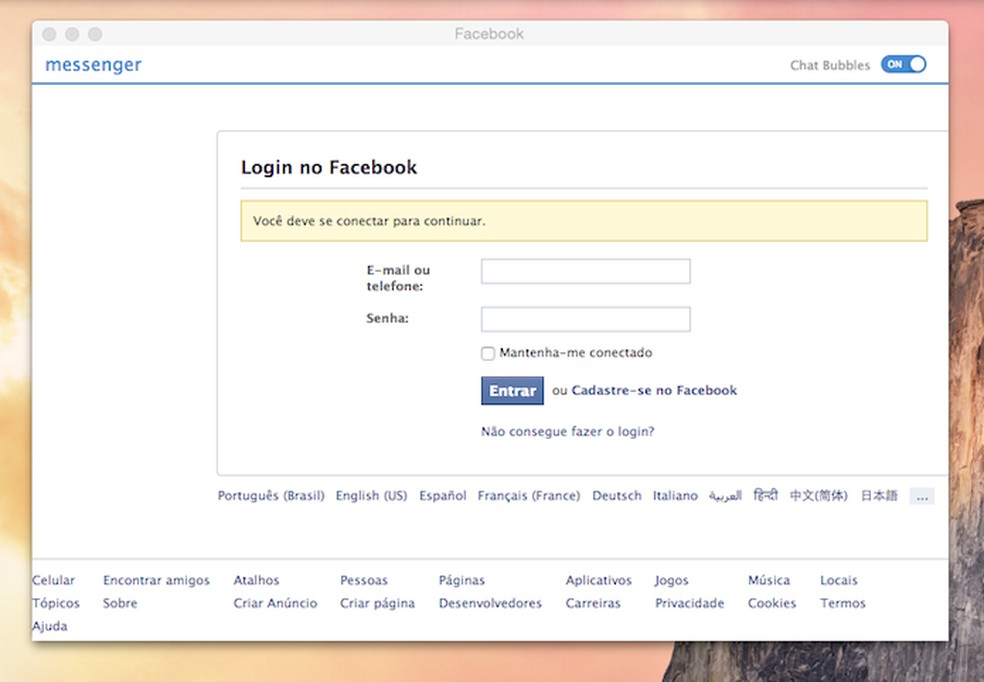Image resolution: width=984 pixels, height=682 pixels.
Task: Select English (US) language
Action: pyautogui.click(x=371, y=495)
